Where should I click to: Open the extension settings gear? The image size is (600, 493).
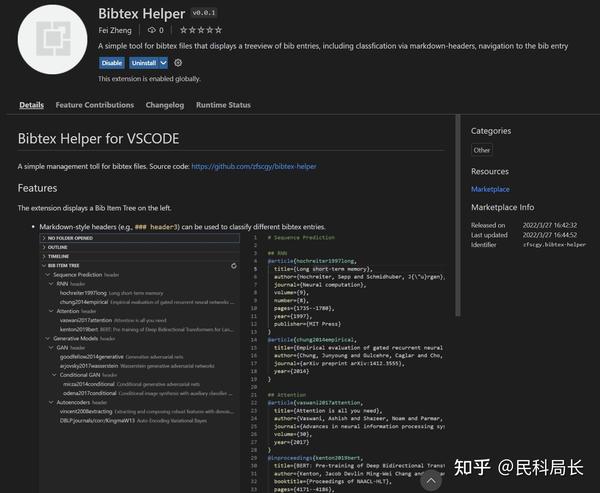pyautogui.click(x=178, y=63)
